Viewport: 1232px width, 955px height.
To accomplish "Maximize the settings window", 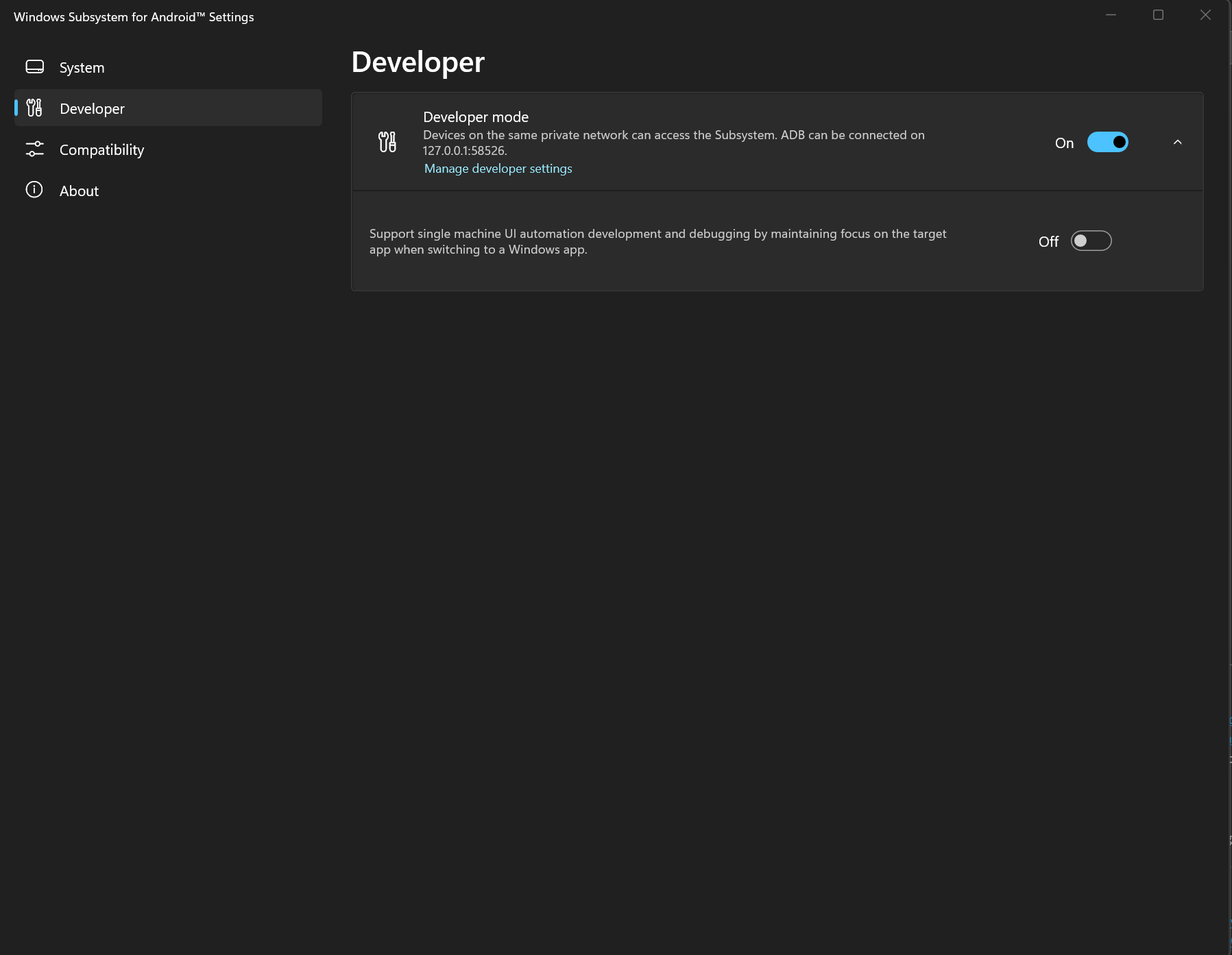I will (x=1158, y=15).
